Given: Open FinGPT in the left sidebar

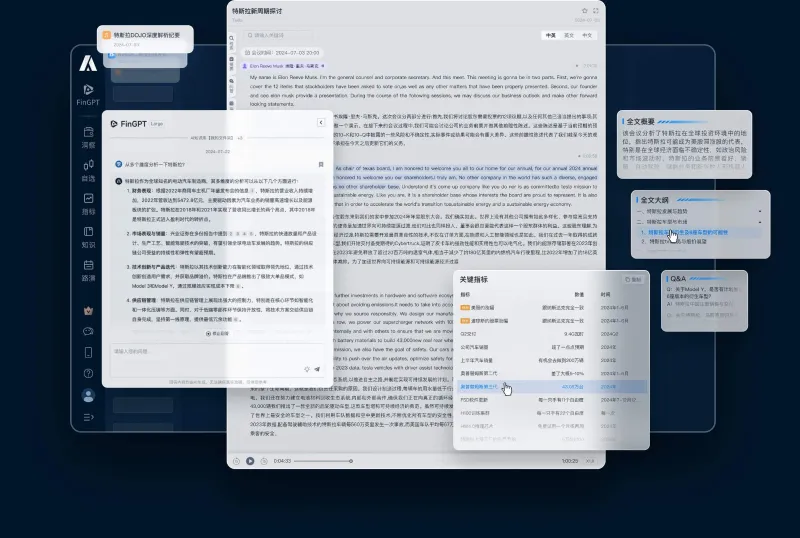Looking at the screenshot, I should pyautogui.click(x=88, y=95).
